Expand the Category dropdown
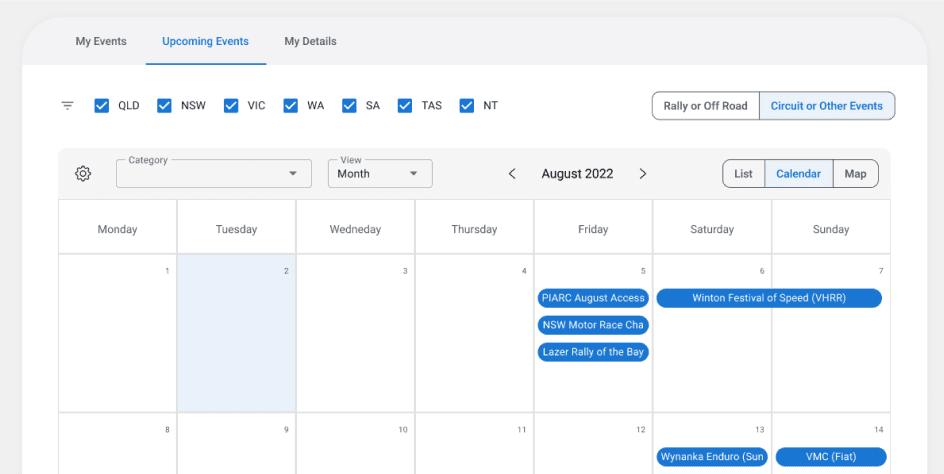The width and height of the screenshot is (944, 474). [x=214, y=174]
